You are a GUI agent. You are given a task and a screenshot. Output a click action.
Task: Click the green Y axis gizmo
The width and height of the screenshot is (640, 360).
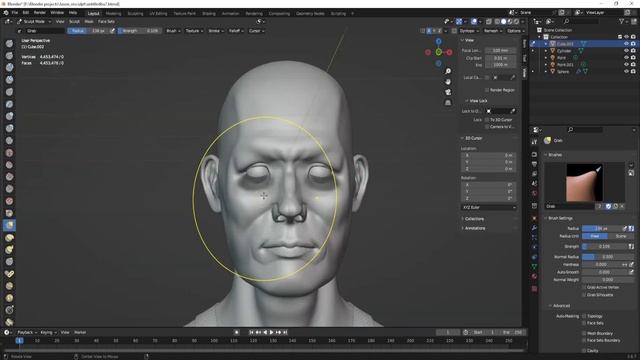click(x=438, y=52)
